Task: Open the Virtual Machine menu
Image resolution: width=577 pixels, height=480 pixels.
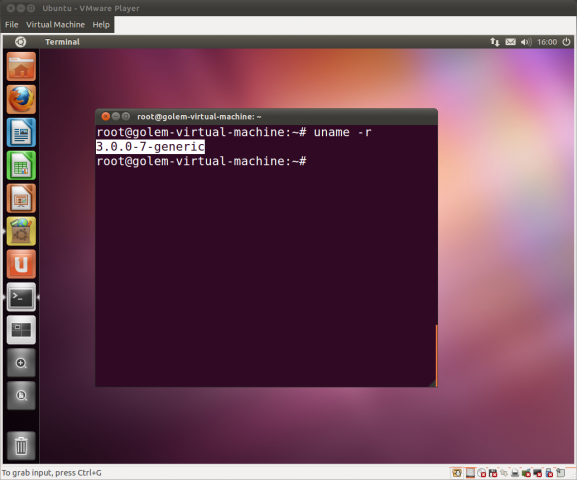Action: pos(55,25)
